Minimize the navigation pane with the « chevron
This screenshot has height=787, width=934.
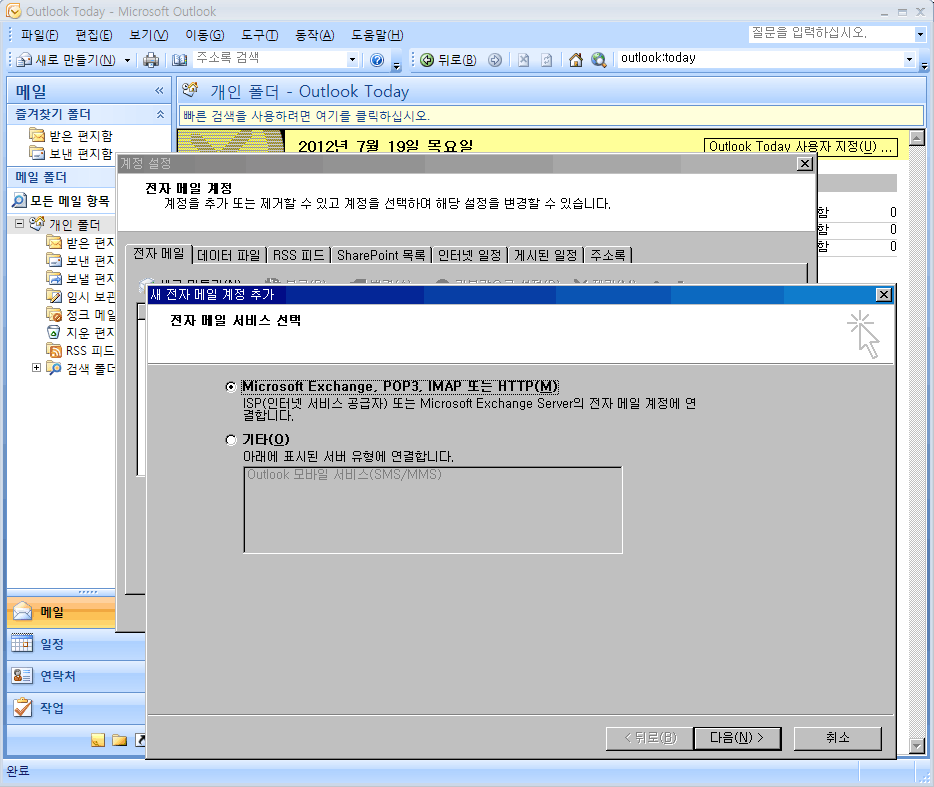(x=159, y=91)
